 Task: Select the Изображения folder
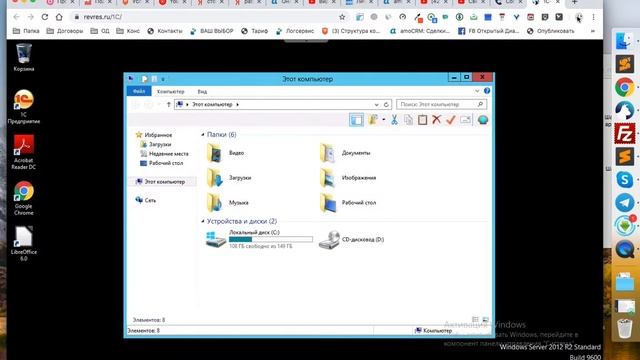click(x=348, y=178)
